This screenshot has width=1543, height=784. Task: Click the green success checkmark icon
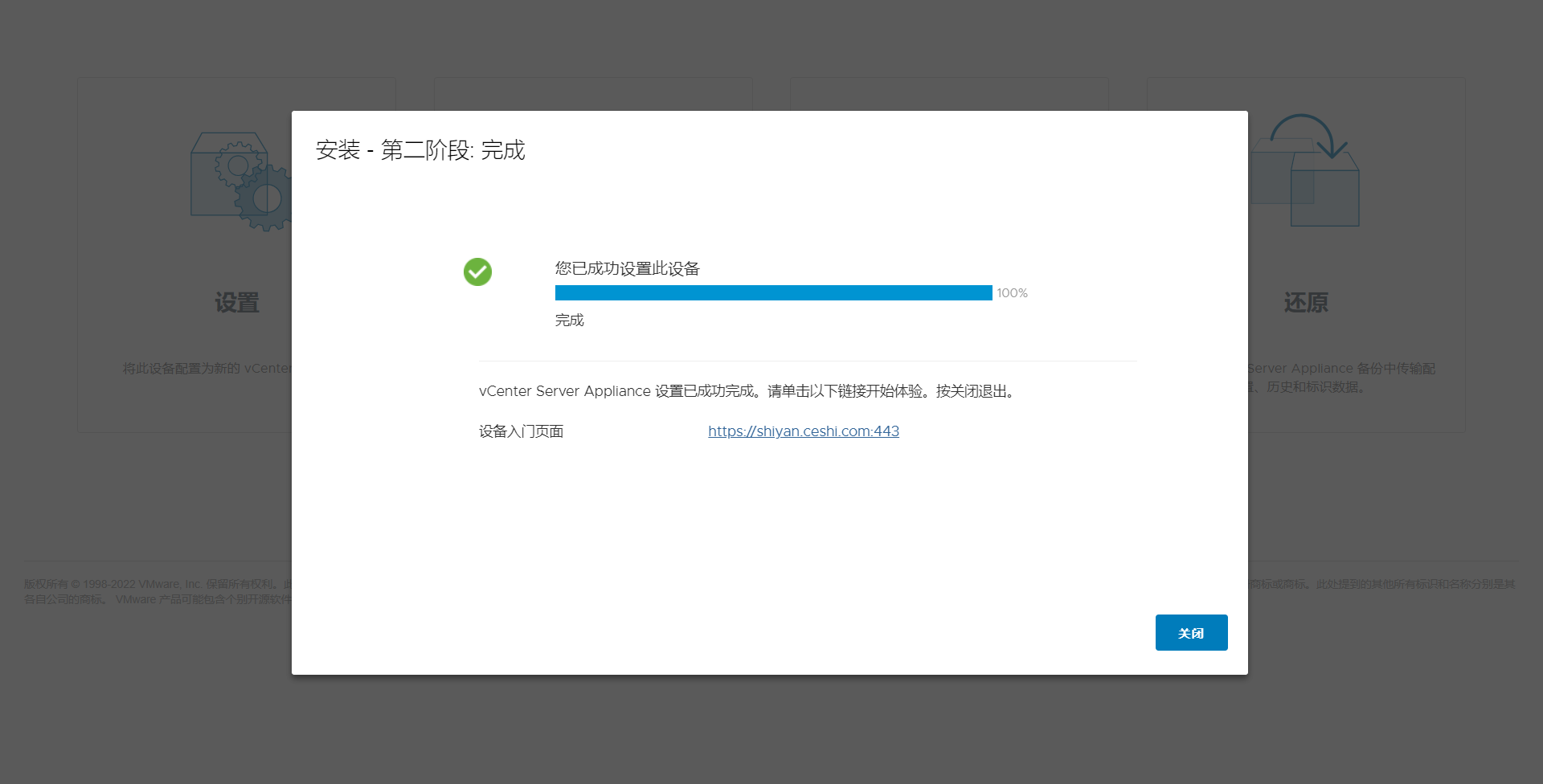point(477,272)
